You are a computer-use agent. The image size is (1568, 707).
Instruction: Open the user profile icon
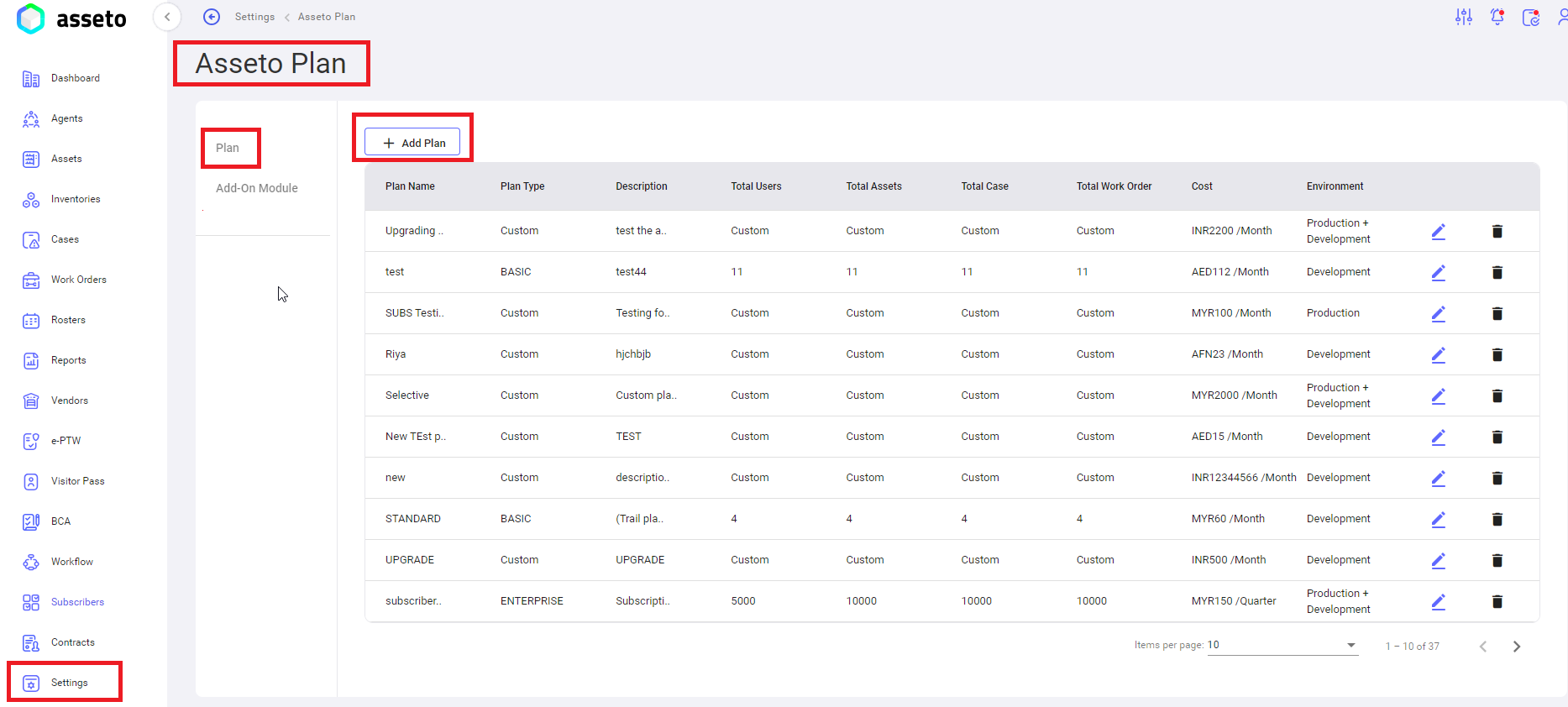(x=1561, y=17)
